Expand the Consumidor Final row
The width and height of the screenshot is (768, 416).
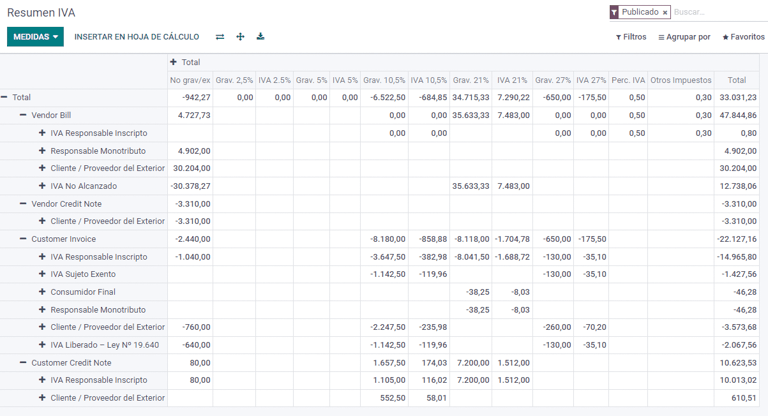click(82, 292)
